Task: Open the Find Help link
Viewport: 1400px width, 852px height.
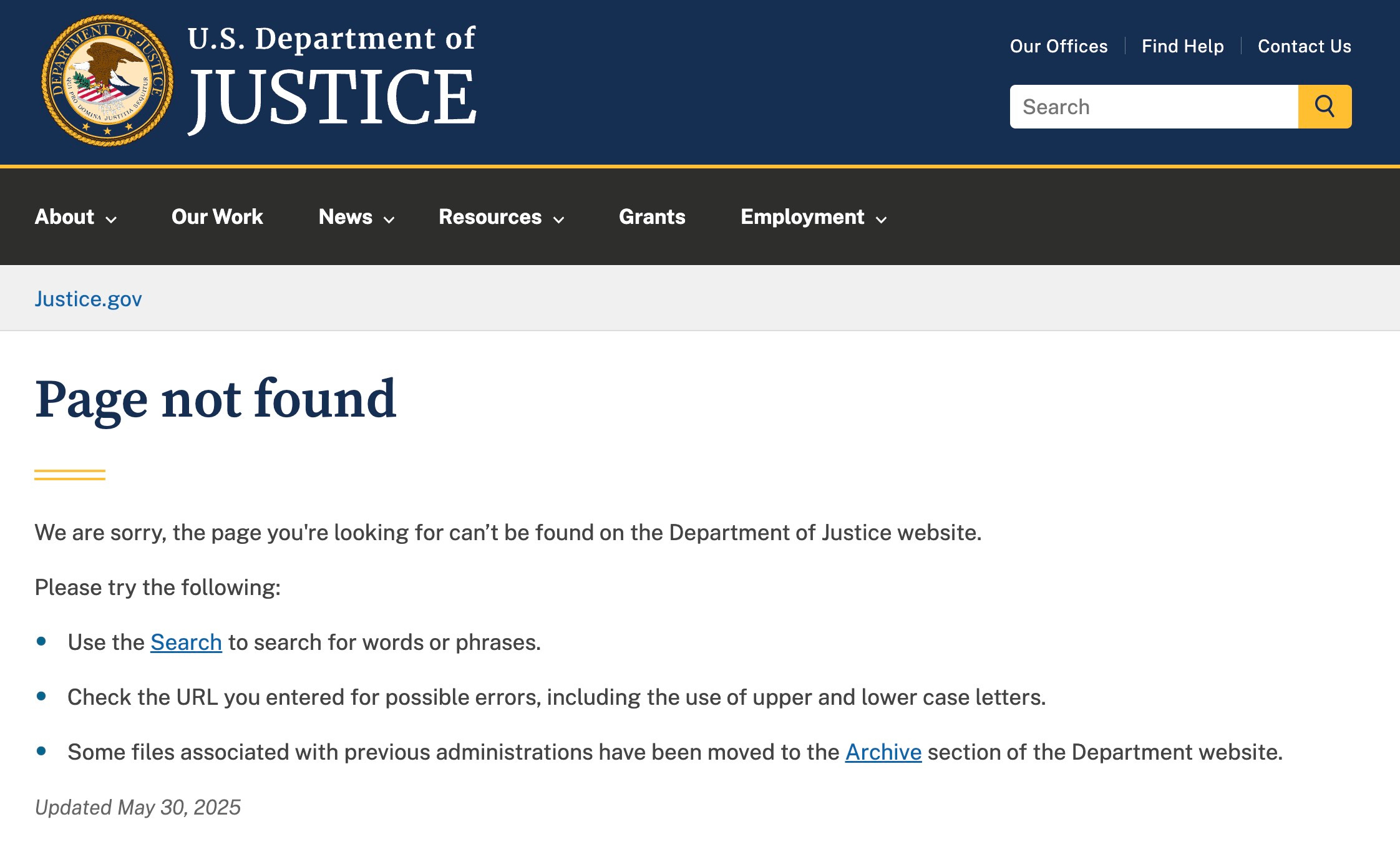Action: [x=1182, y=46]
